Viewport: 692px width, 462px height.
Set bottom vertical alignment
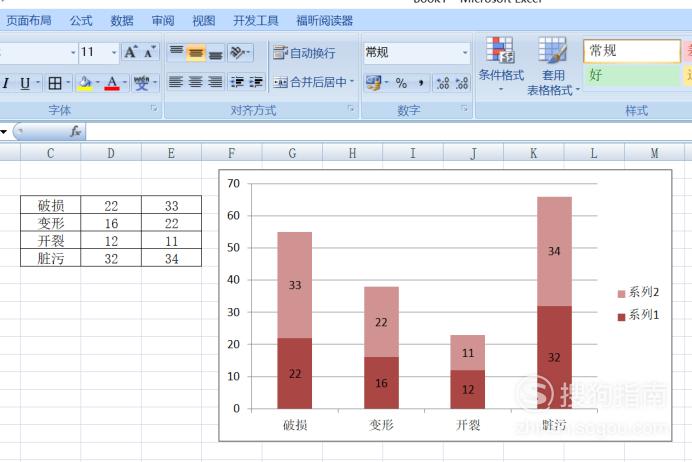(215, 53)
